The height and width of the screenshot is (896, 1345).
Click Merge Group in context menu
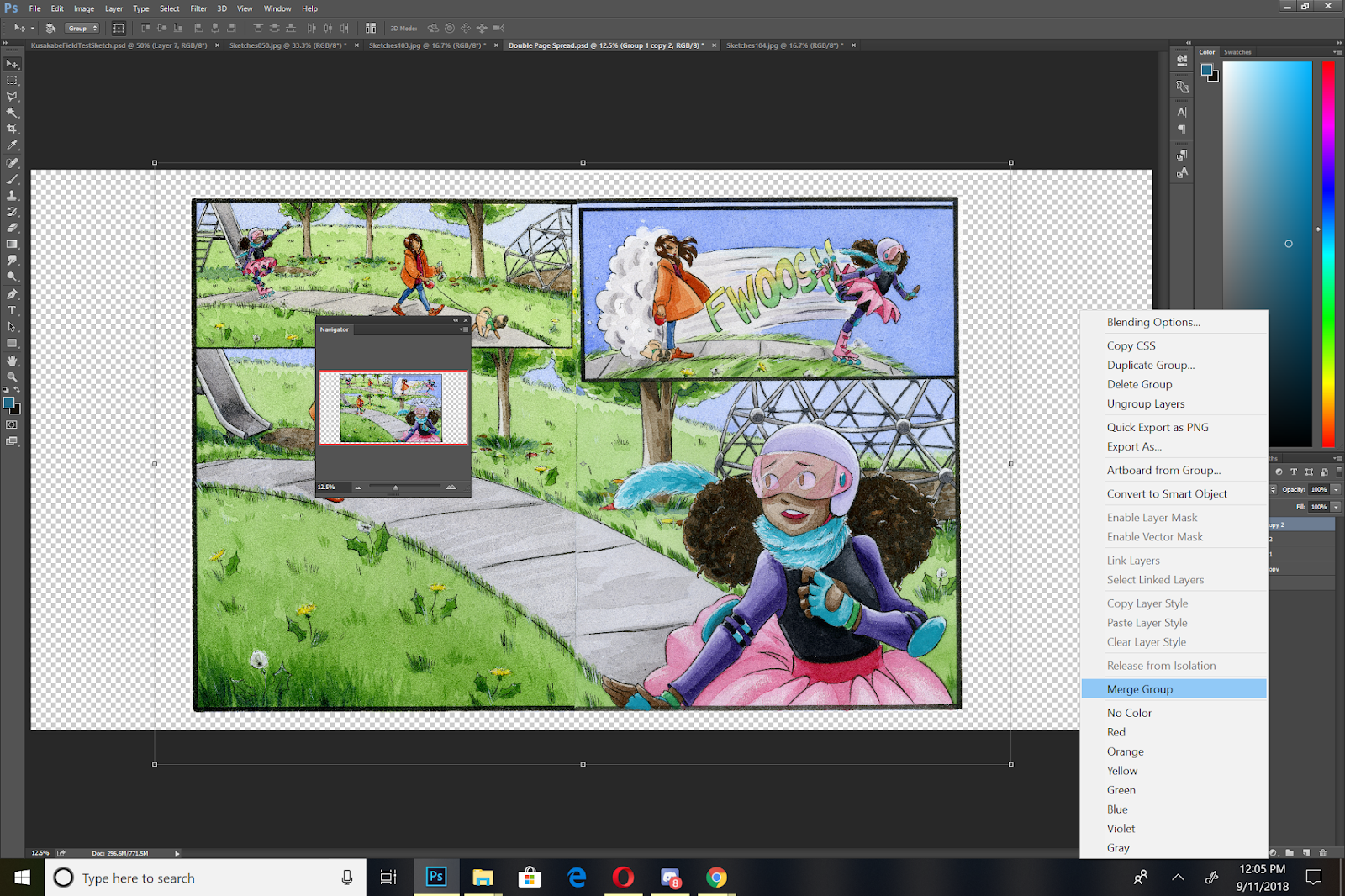pos(1139,689)
